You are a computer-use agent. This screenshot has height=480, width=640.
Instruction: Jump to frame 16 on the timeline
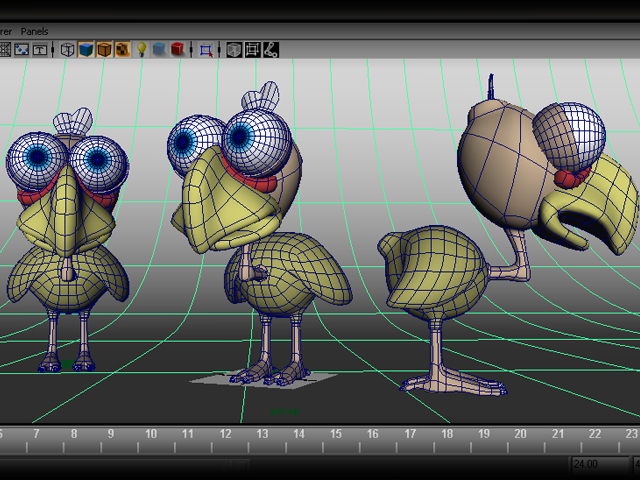pyautogui.click(x=373, y=434)
